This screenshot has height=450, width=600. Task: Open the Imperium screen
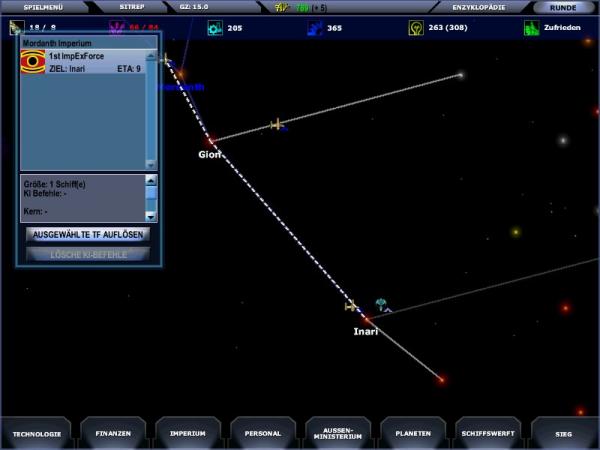click(x=188, y=433)
